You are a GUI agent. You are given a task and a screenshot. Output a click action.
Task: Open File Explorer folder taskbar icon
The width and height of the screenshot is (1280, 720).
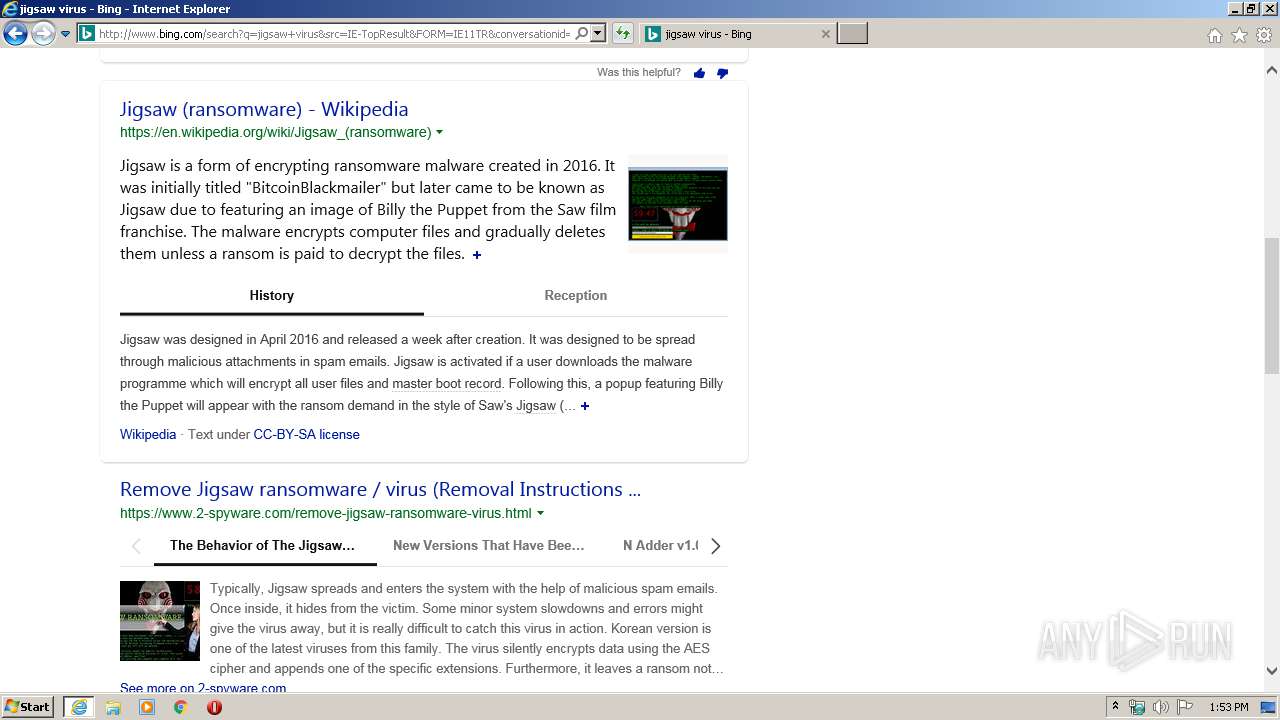[113, 707]
